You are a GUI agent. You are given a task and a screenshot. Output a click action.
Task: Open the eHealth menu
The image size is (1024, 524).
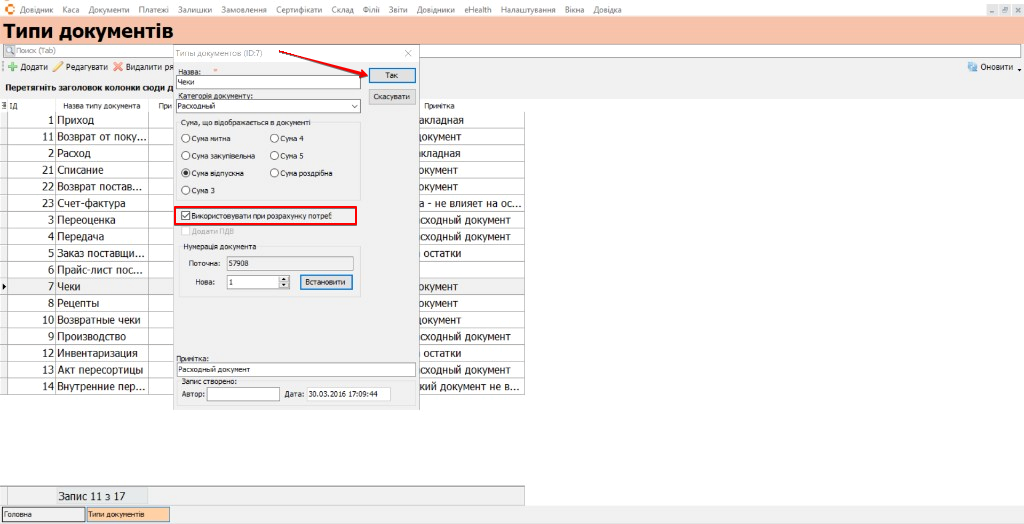click(x=478, y=10)
